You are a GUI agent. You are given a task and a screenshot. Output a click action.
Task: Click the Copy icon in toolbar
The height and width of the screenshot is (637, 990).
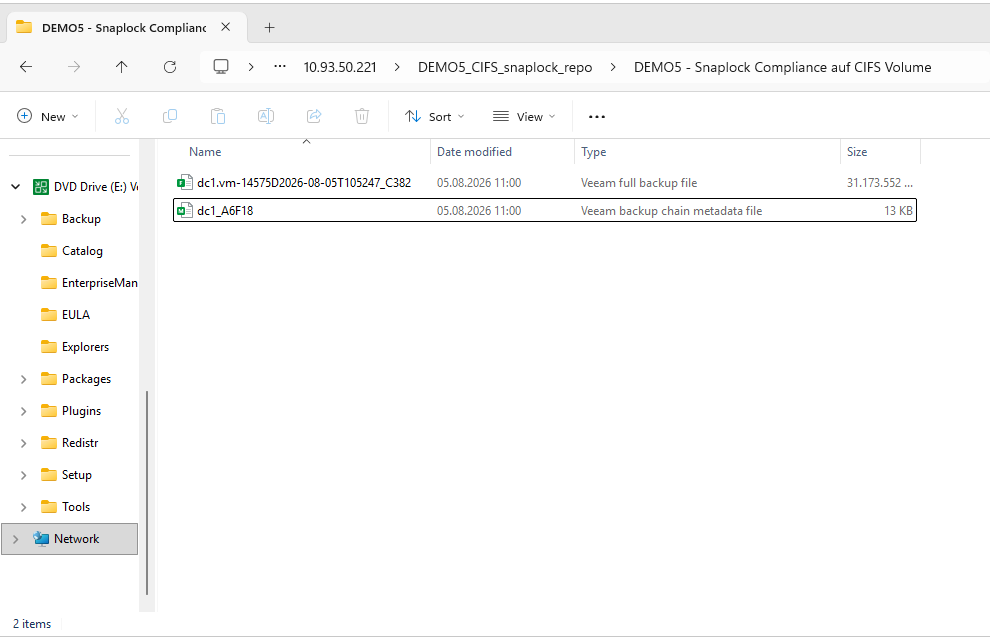[x=170, y=116]
